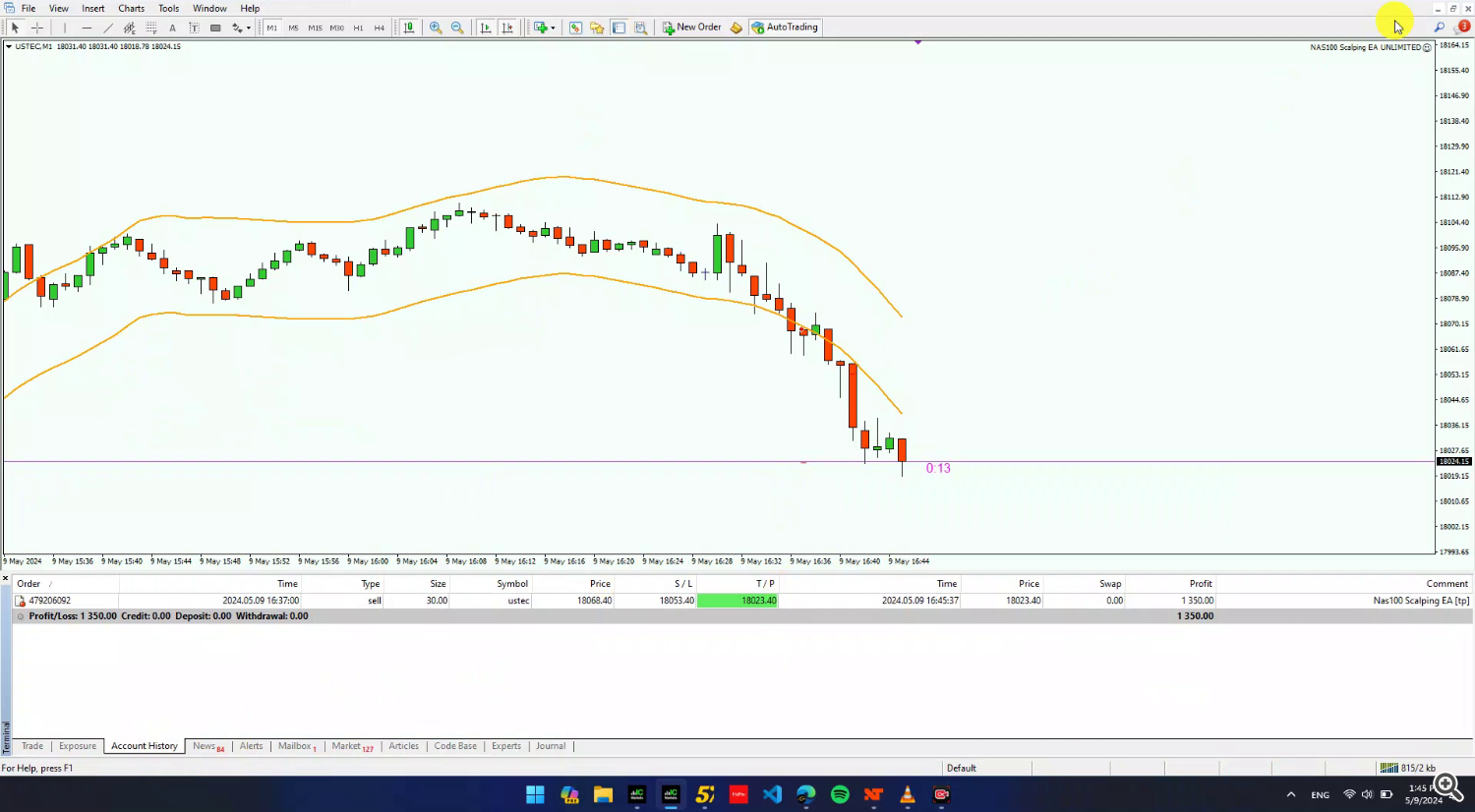
Task: Open the Charts menu
Action: click(132, 8)
